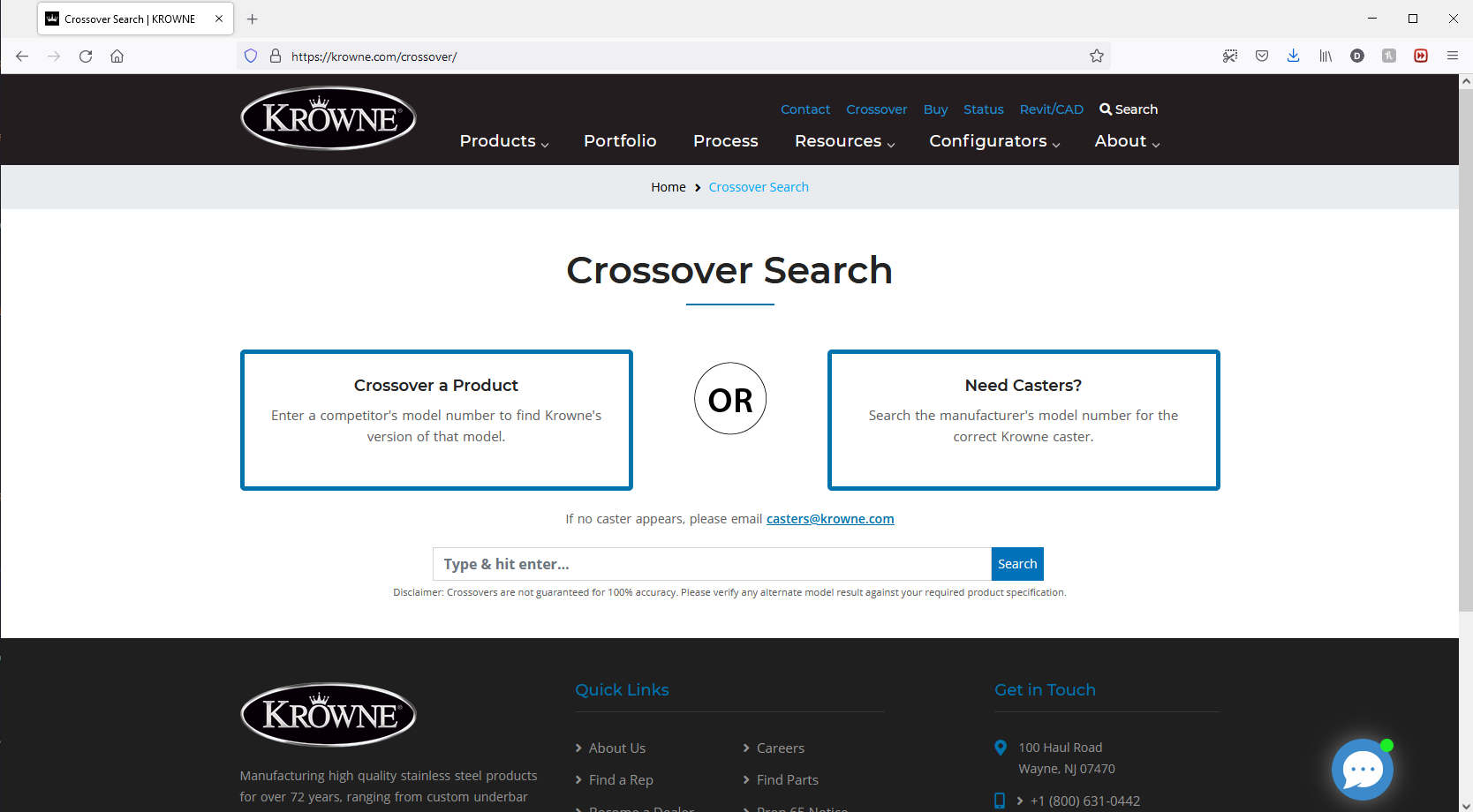
Task: Open the library bookmarks icon
Action: 1326,56
